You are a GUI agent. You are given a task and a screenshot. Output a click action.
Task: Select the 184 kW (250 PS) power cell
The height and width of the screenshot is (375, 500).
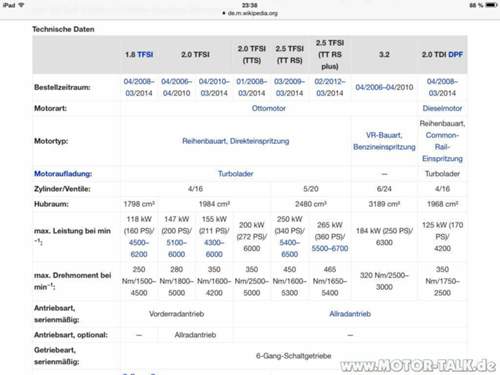click(x=384, y=237)
